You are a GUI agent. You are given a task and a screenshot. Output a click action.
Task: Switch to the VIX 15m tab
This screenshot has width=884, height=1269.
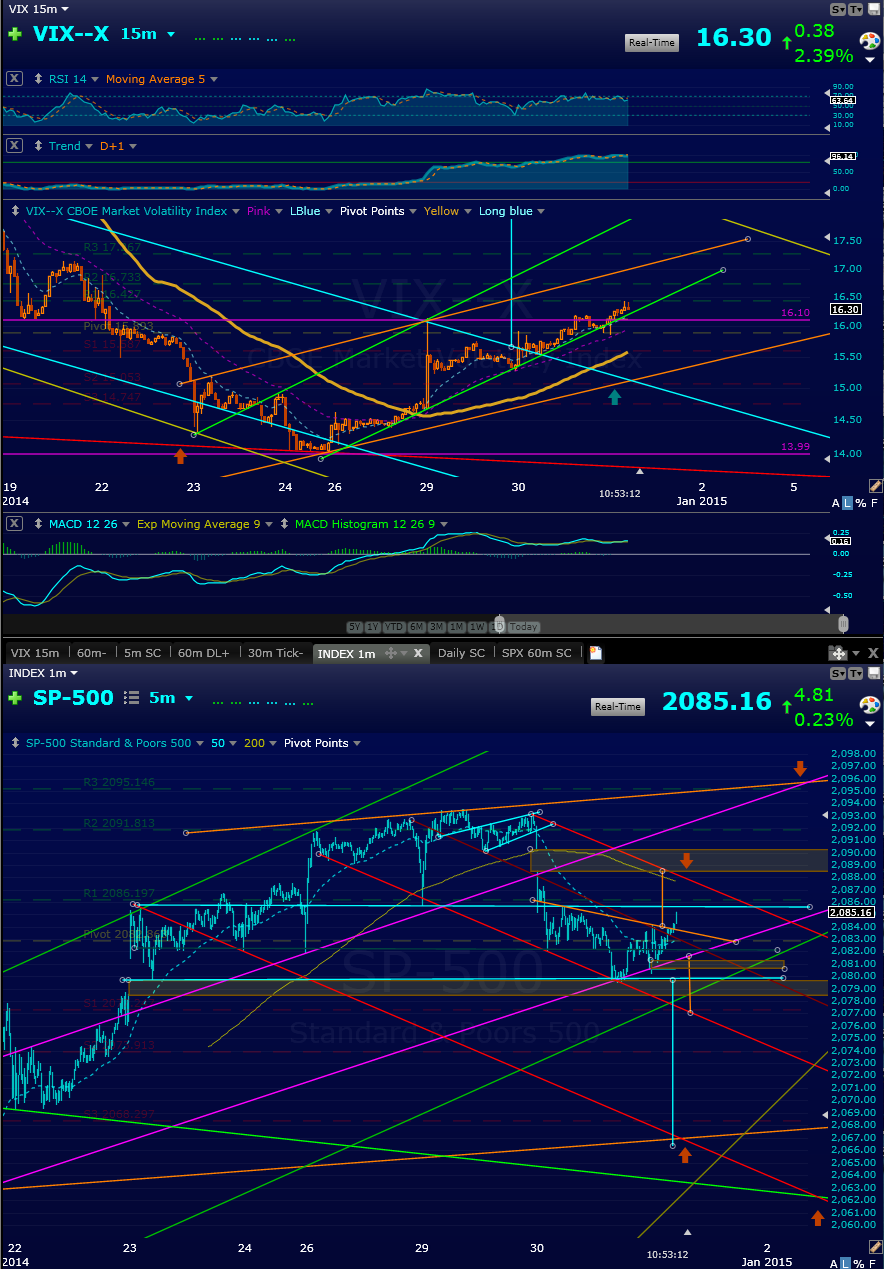tap(33, 653)
